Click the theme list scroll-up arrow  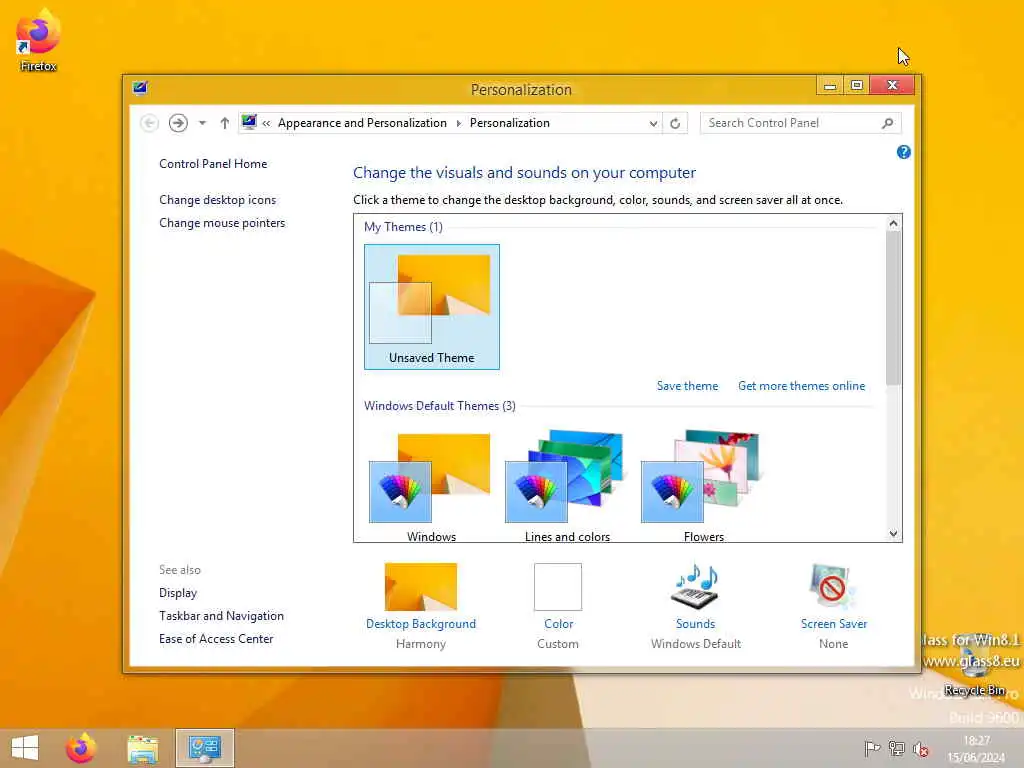893,223
